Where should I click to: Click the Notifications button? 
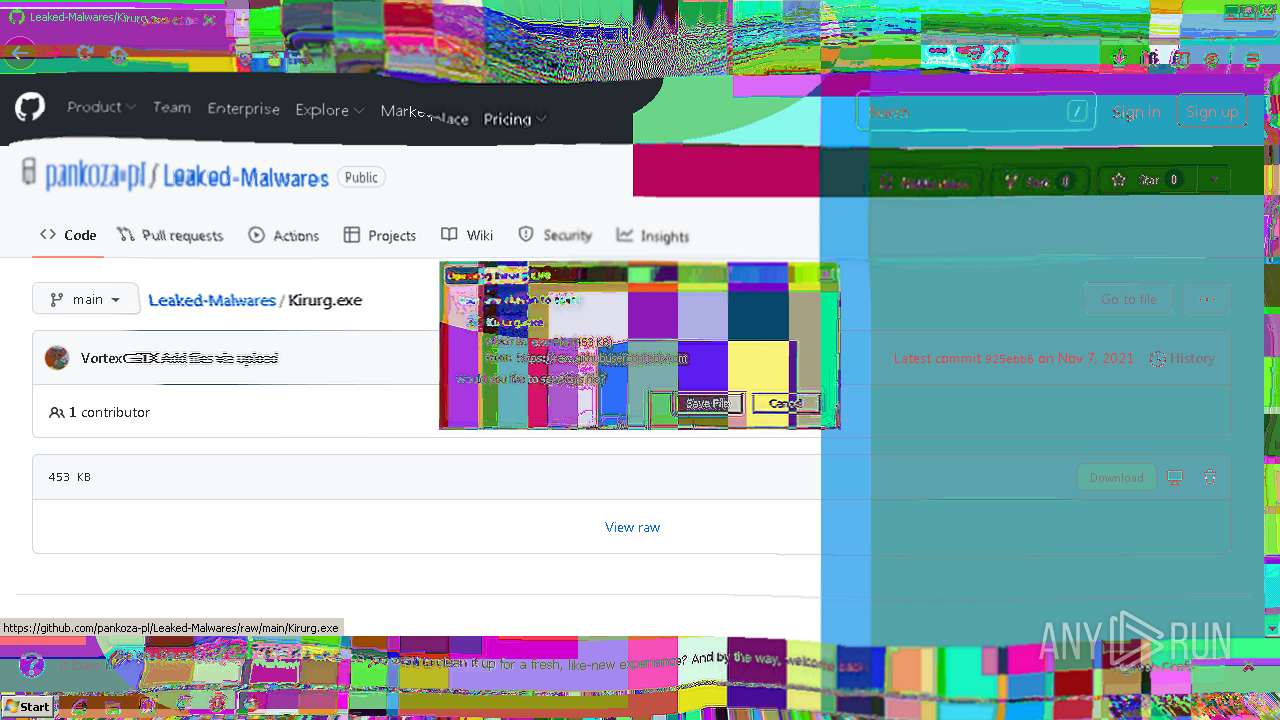pyautogui.click(x=924, y=182)
